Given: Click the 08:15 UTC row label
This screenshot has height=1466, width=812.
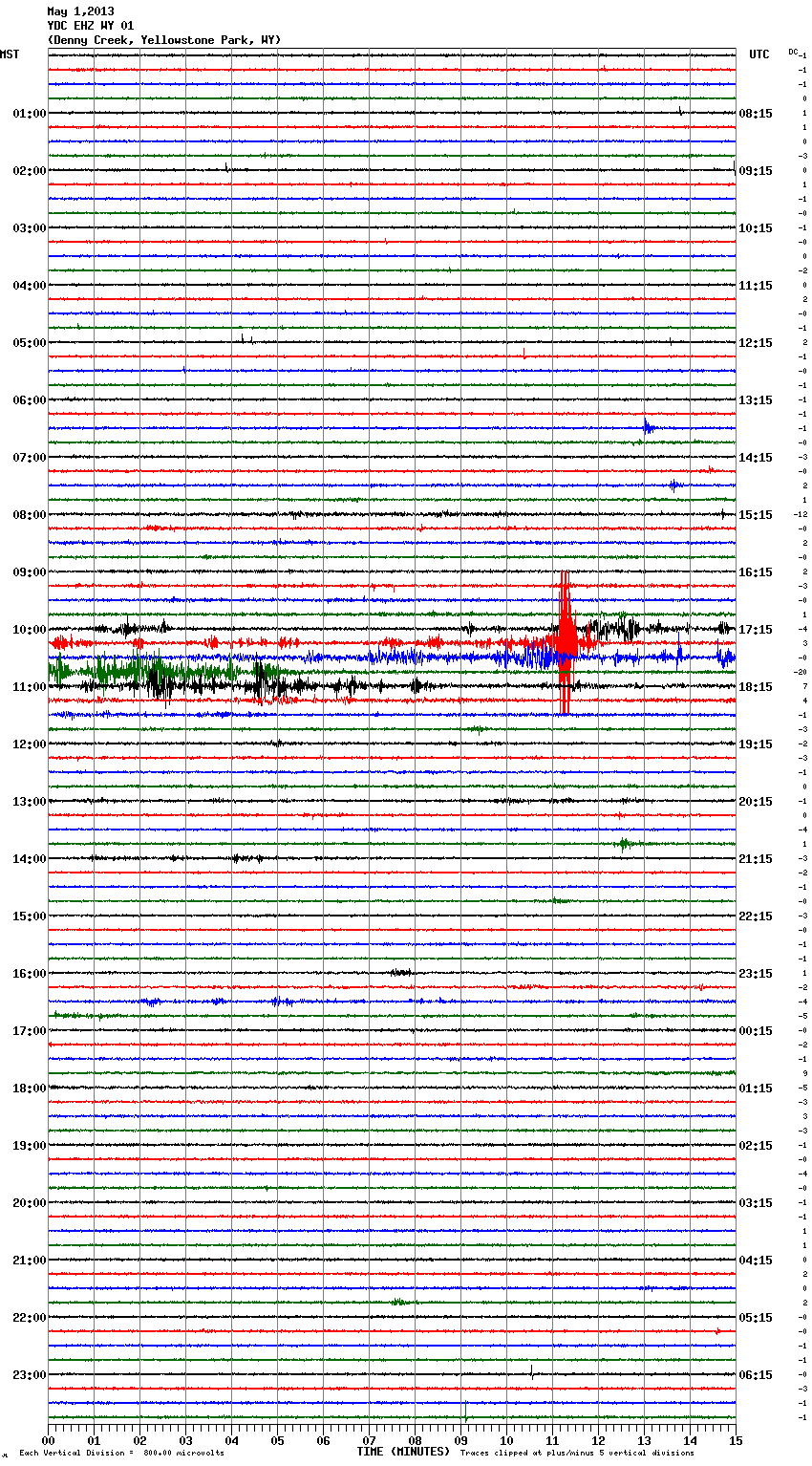Looking at the screenshot, I should (756, 114).
